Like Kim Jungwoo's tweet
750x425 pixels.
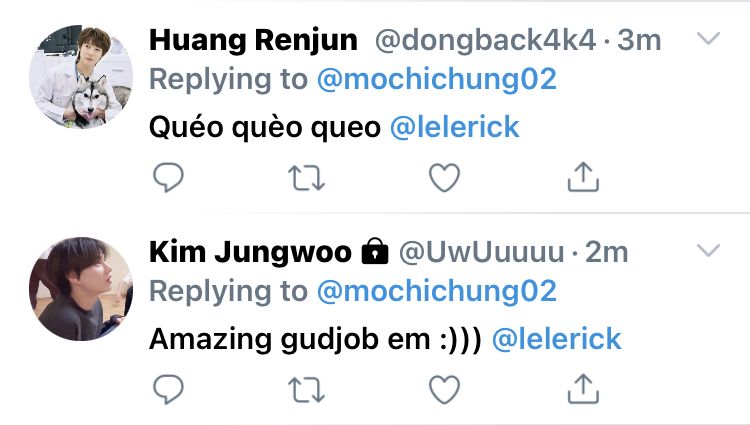[x=444, y=389]
